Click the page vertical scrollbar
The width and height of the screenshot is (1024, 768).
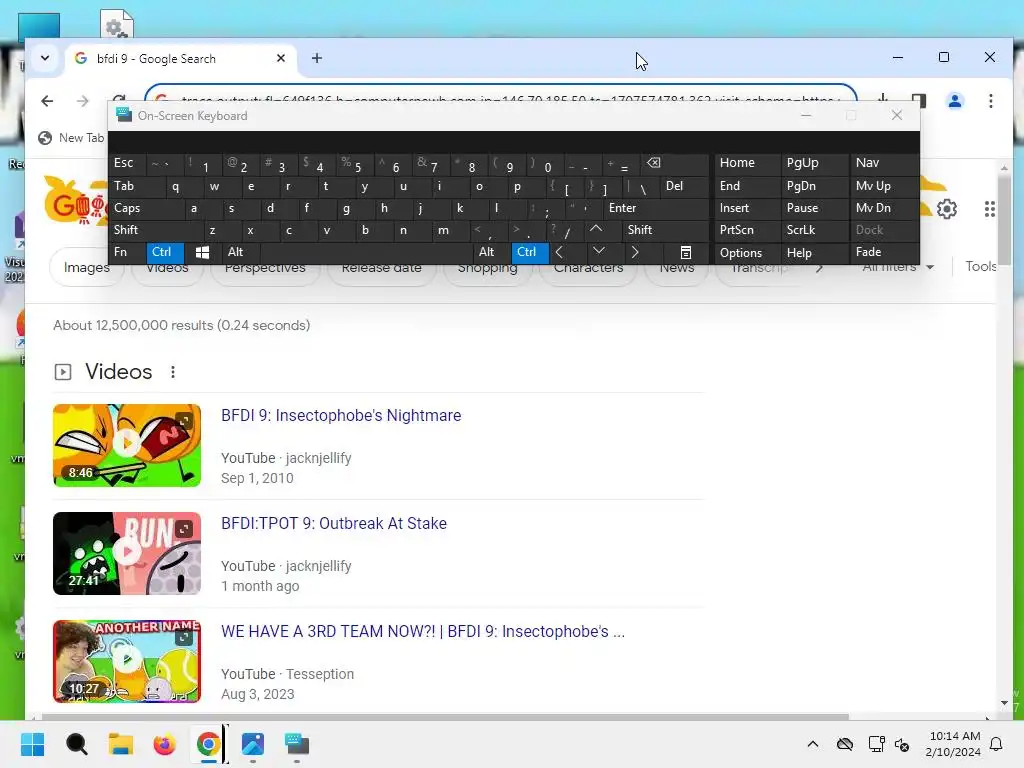[x=1004, y=221]
